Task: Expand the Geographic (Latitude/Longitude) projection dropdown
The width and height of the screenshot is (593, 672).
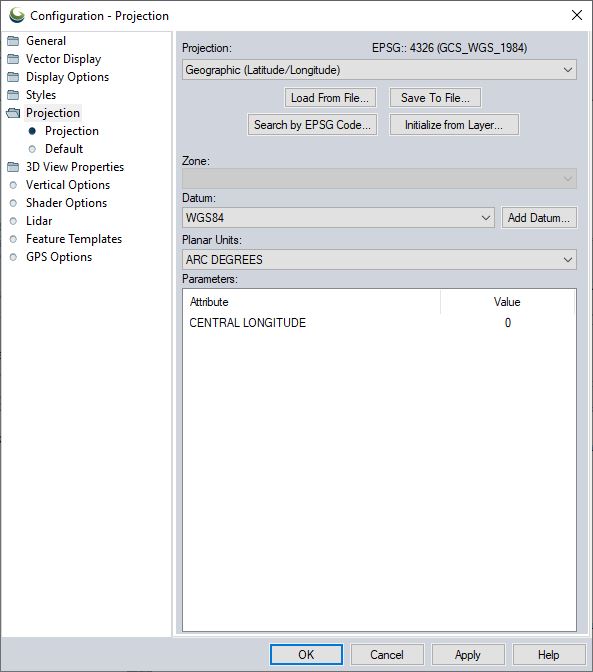Action: 379,70
